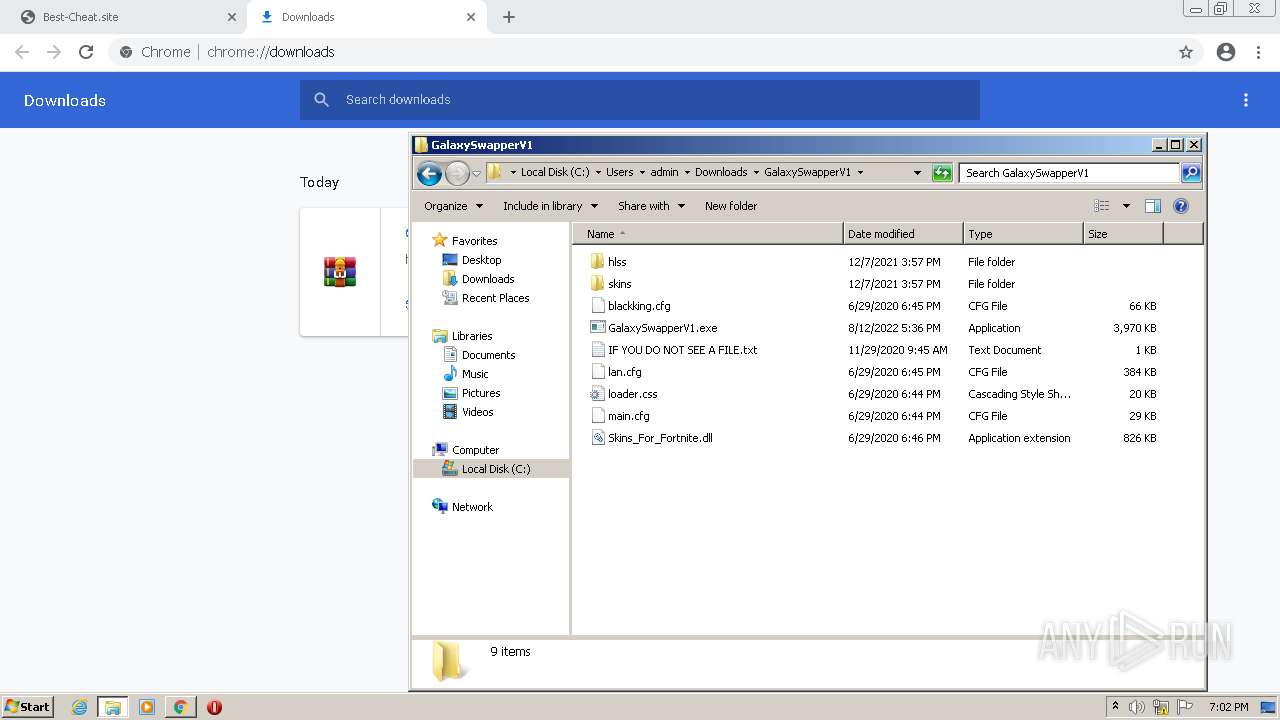Select the skins folder icon
The height and width of the screenshot is (720, 1280).
(597, 284)
